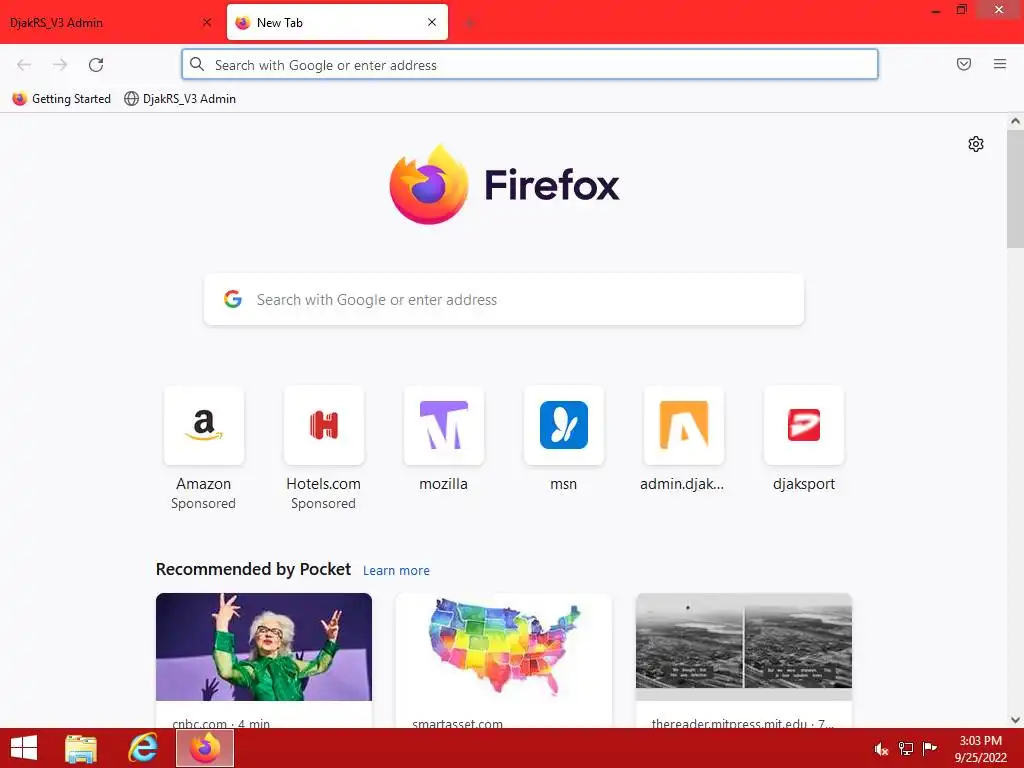This screenshot has height=768, width=1024.
Task: Open the Save to Pocket icon
Action: coord(964,64)
